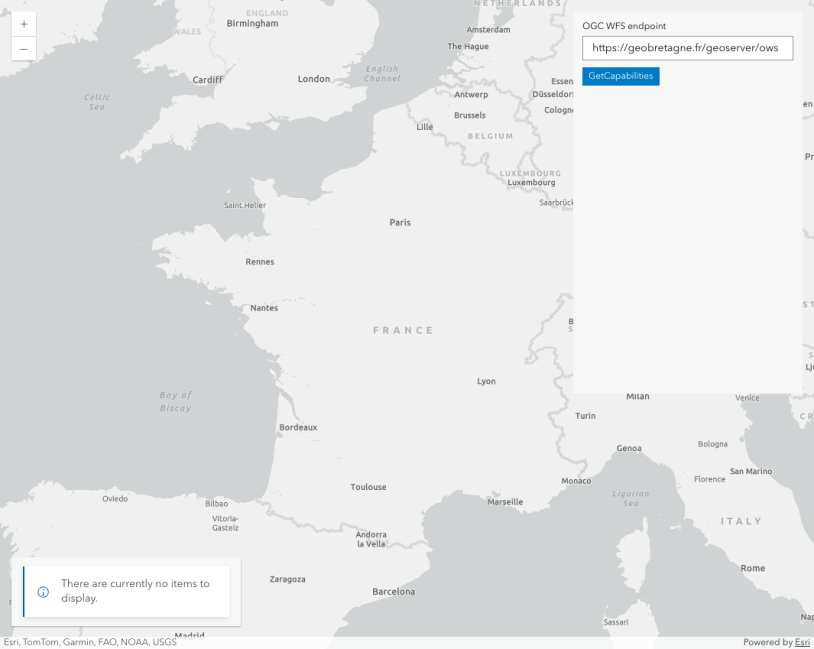Pick Bordeaux on the map
The image size is (814, 649).
(x=298, y=427)
